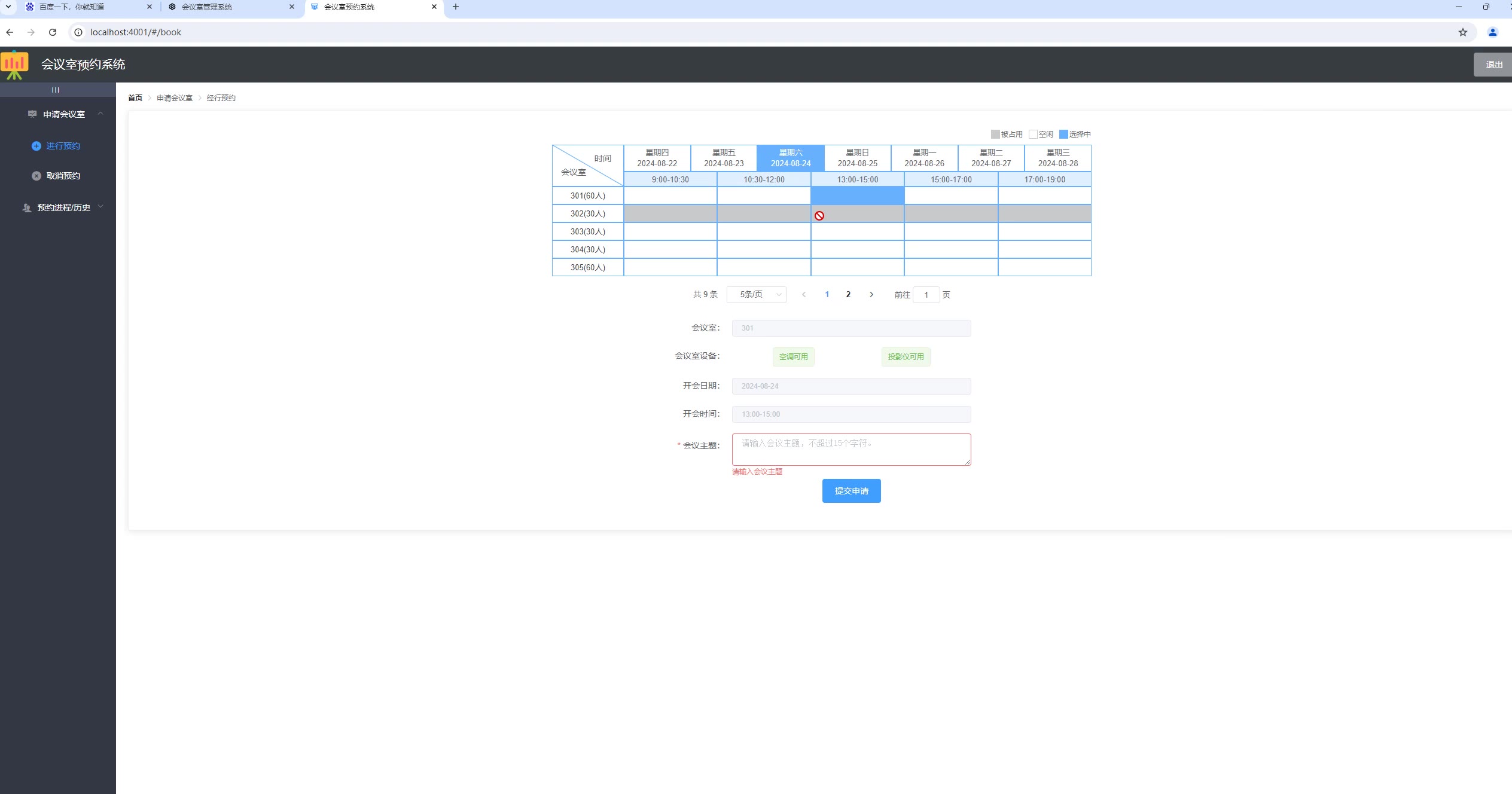1512x794 pixels.
Task: Click the browser address bar URL
Action: click(136, 32)
